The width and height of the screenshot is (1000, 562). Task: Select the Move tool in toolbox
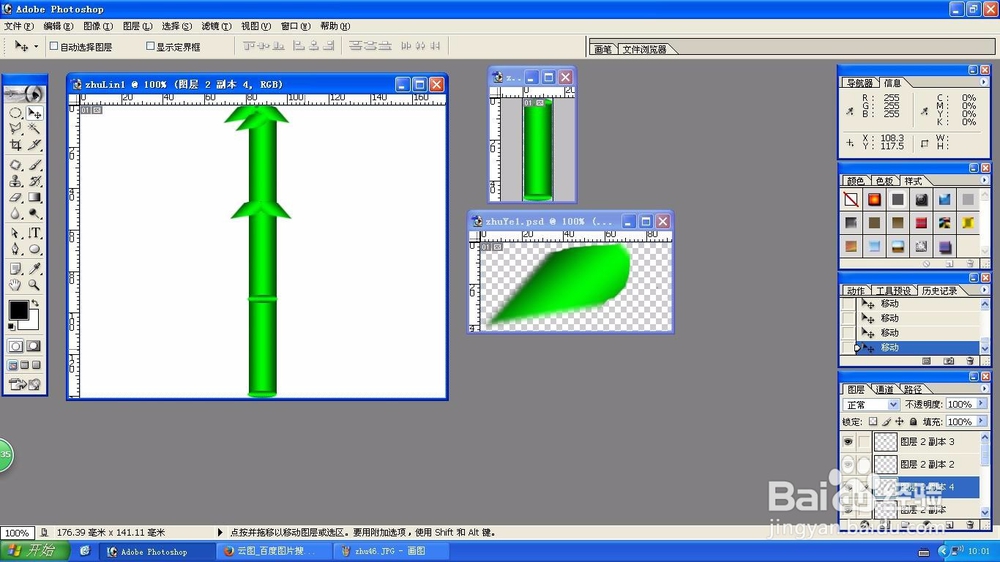coord(34,114)
